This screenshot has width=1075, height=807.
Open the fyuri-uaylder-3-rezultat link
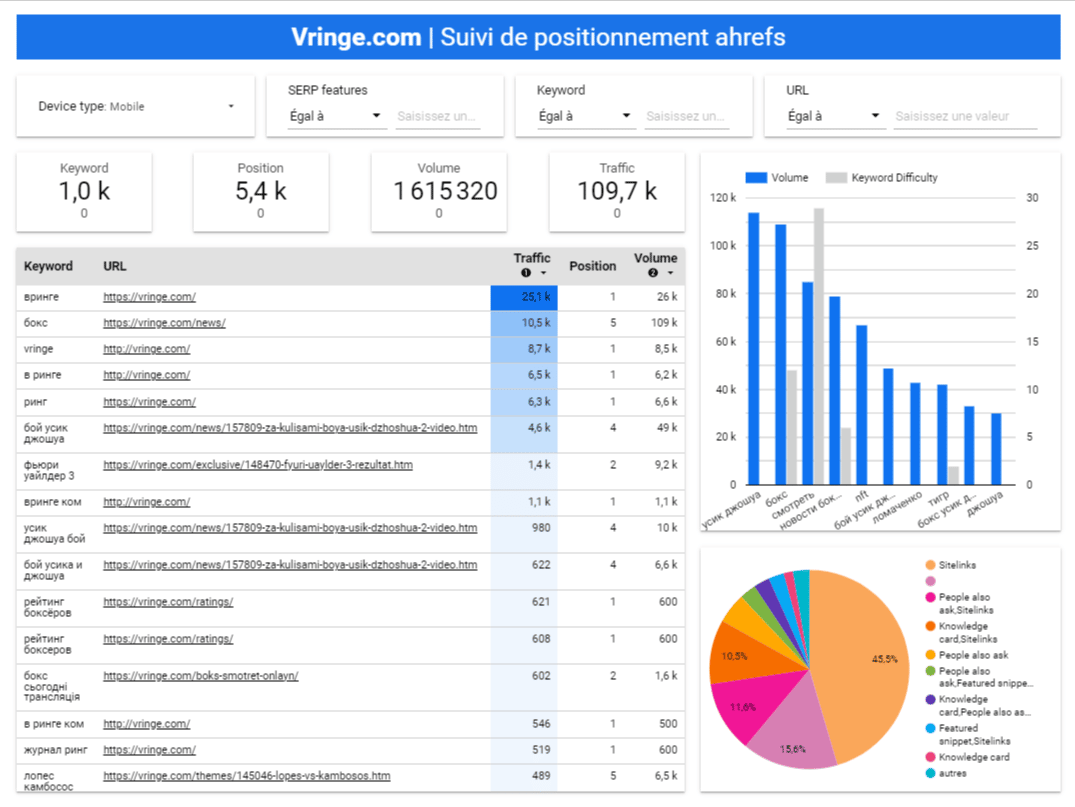click(258, 465)
